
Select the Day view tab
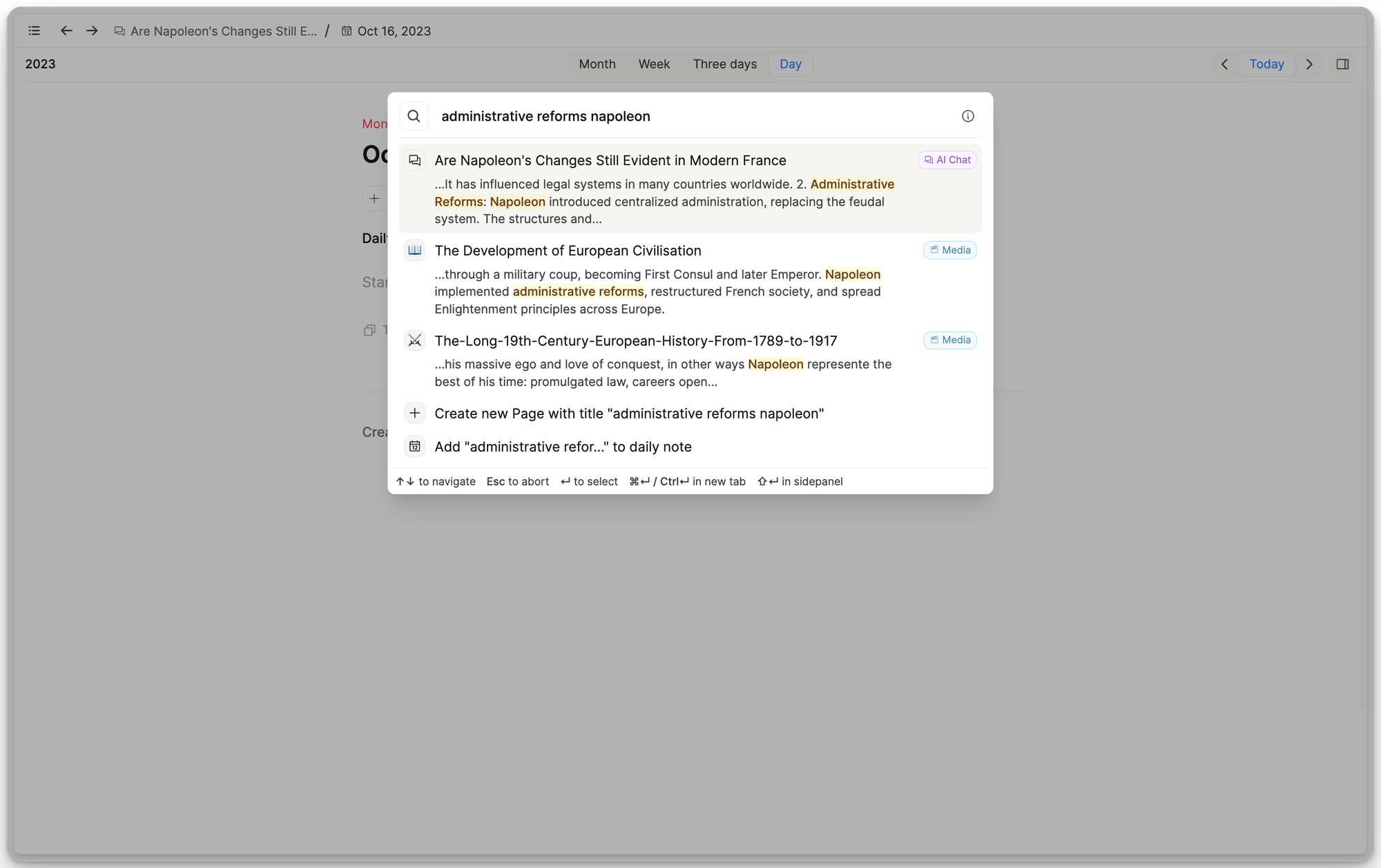pyautogui.click(x=790, y=64)
